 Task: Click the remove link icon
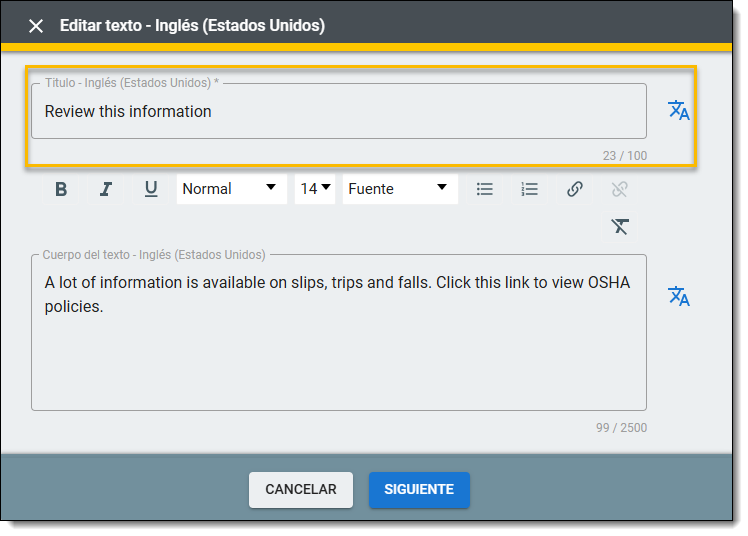620,189
